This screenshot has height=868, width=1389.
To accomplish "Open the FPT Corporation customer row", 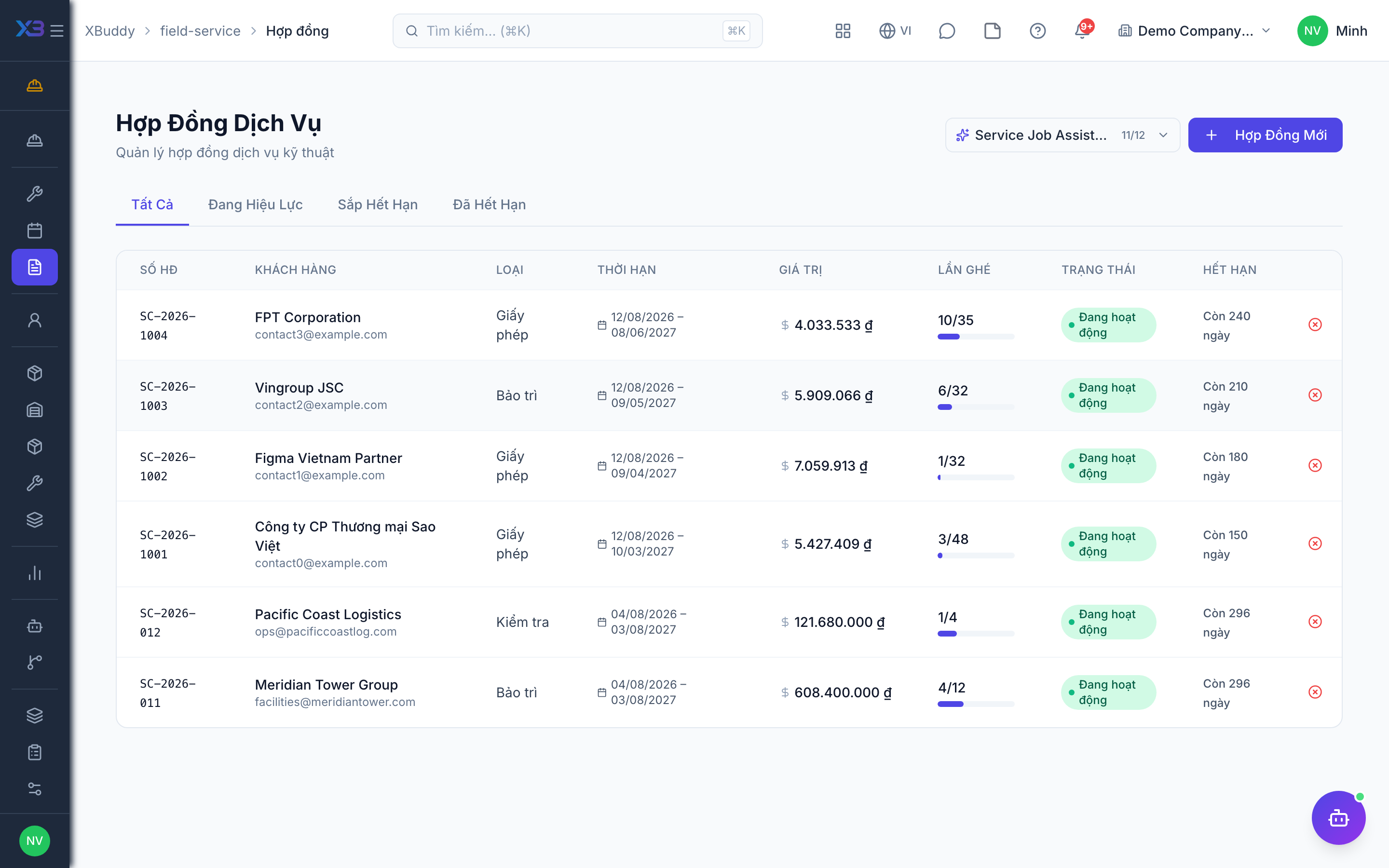I will pyautogui.click(x=729, y=325).
